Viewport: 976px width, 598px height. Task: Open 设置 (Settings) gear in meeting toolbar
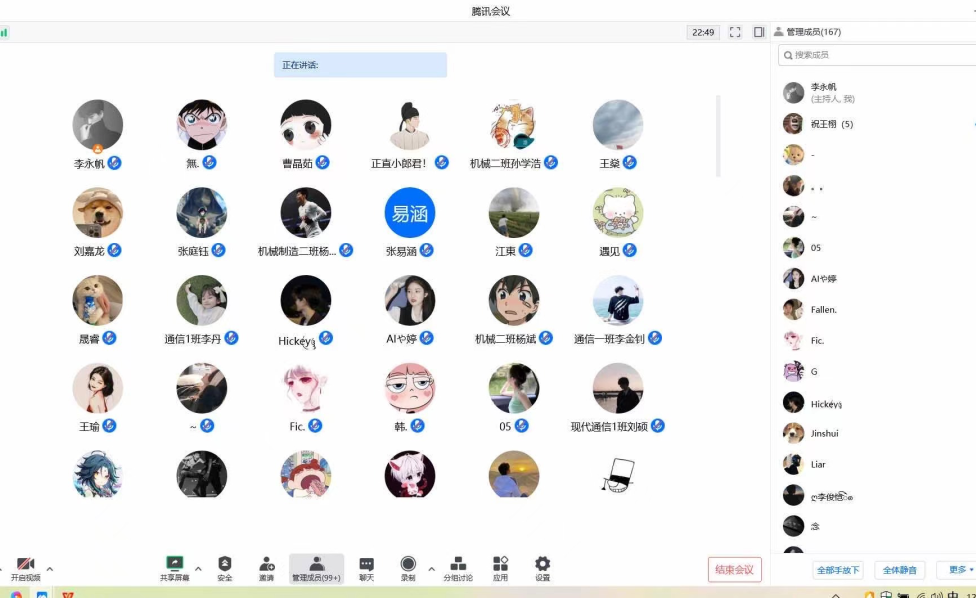click(542, 567)
